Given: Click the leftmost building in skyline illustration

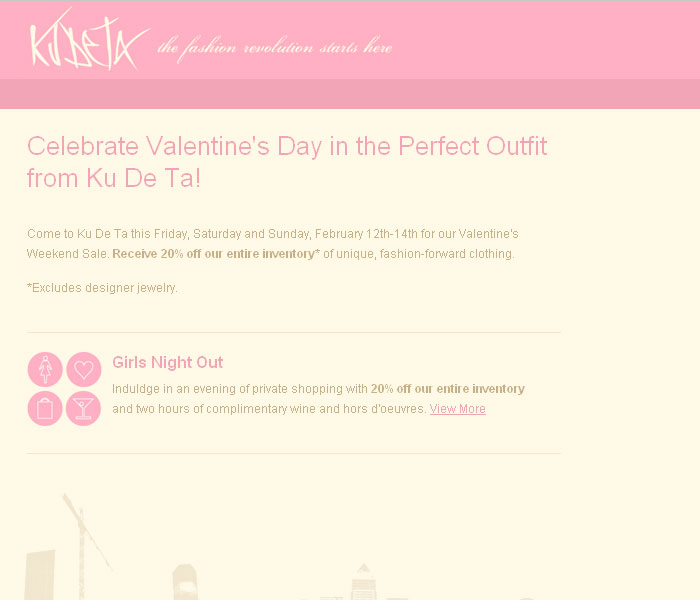Looking at the screenshot, I should [39, 575].
